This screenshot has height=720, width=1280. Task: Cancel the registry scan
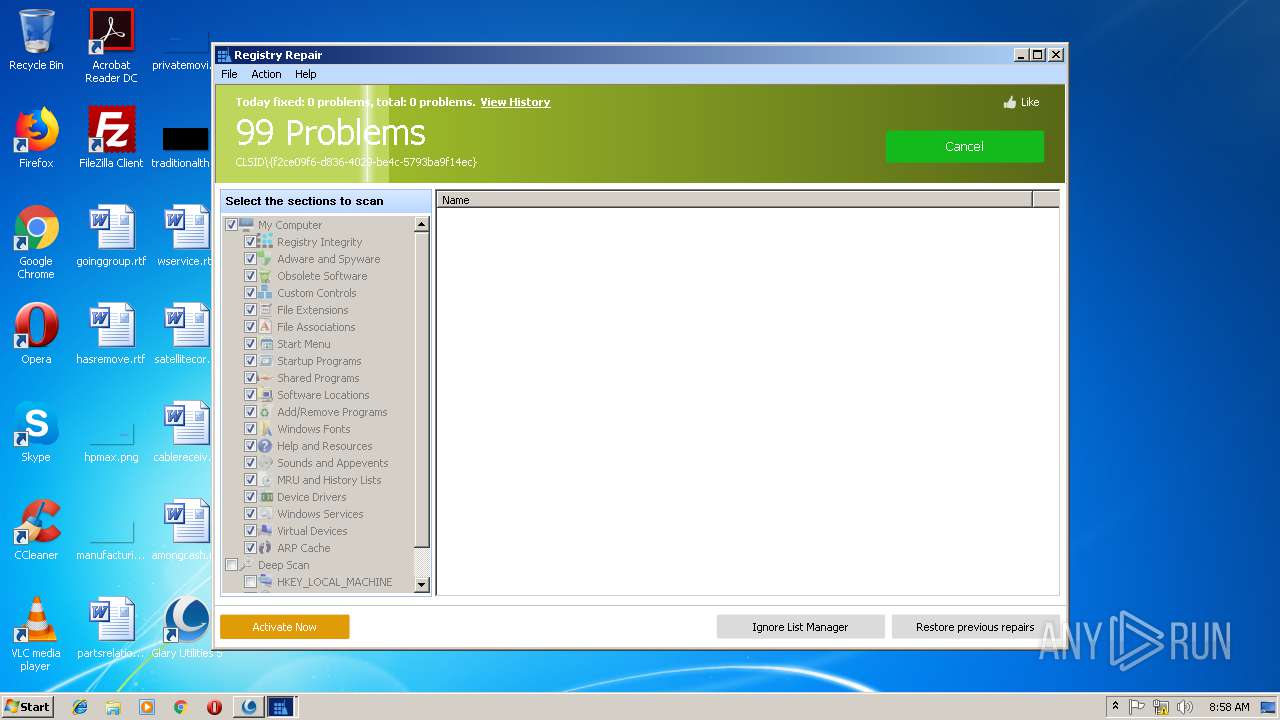964,146
